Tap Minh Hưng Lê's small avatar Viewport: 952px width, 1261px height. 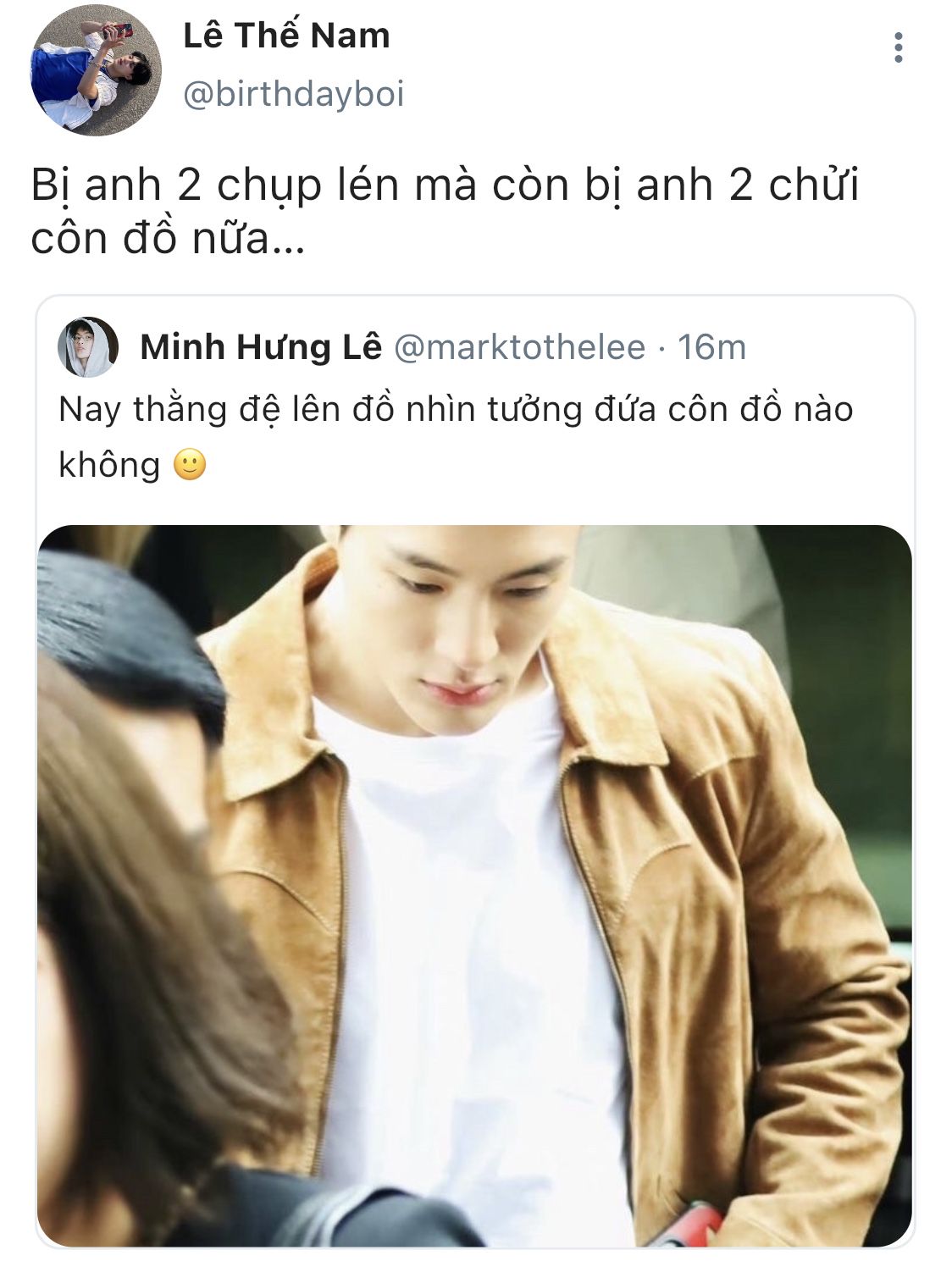coord(87,347)
